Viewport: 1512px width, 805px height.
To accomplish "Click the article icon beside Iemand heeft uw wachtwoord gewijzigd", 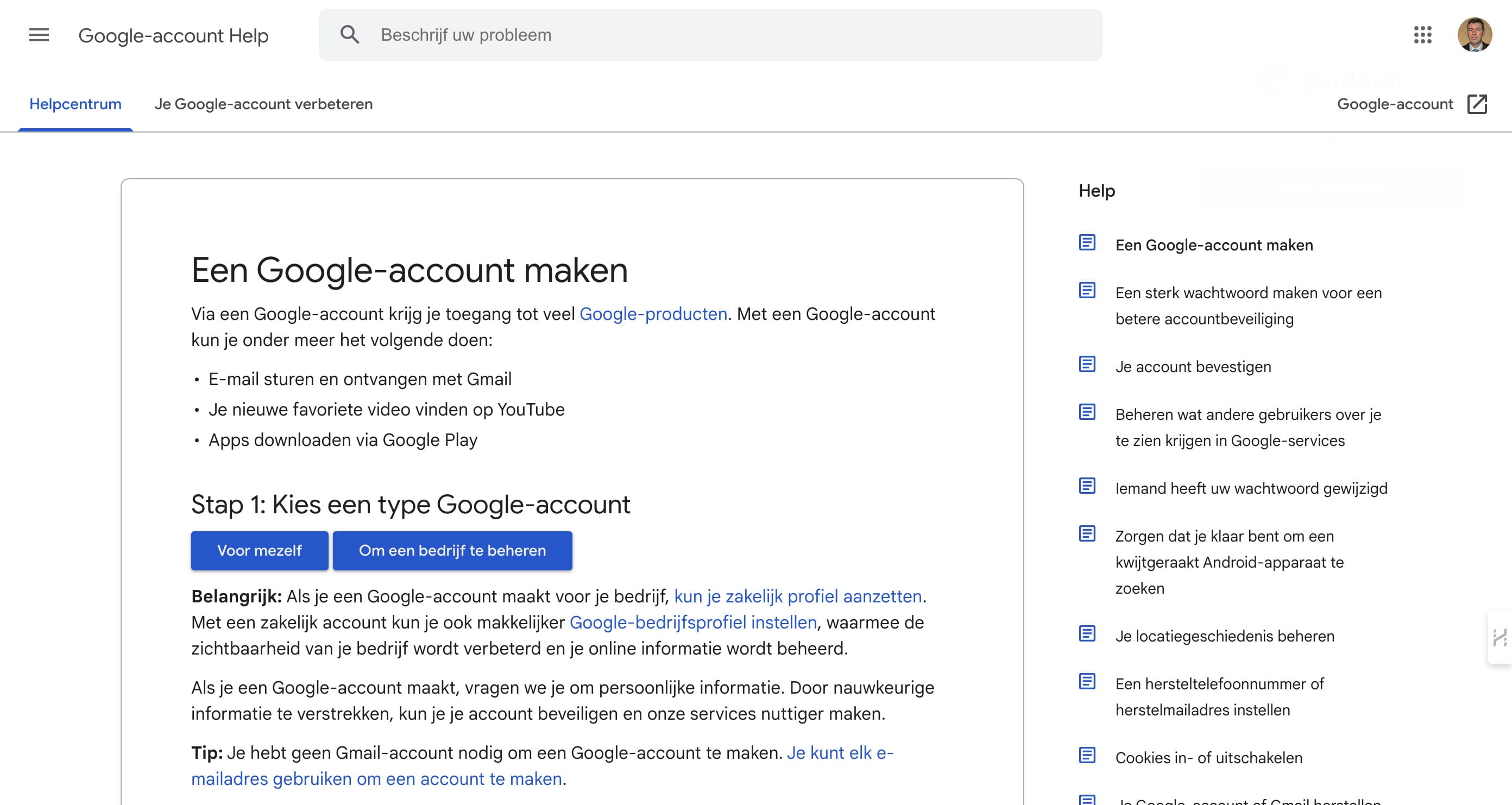I will click(1088, 486).
